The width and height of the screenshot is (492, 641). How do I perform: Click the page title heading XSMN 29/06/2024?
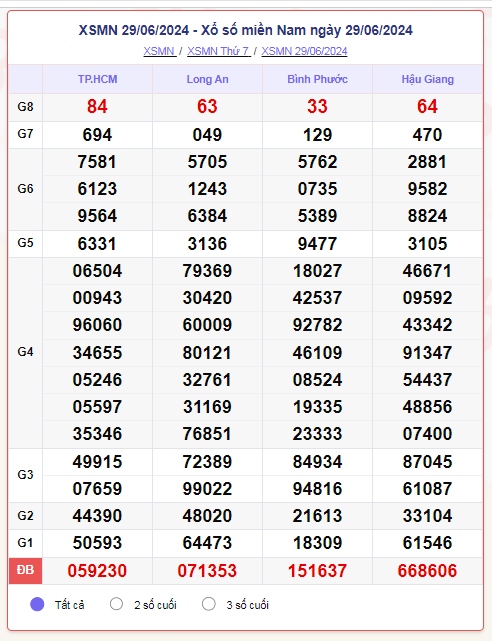coord(246,30)
